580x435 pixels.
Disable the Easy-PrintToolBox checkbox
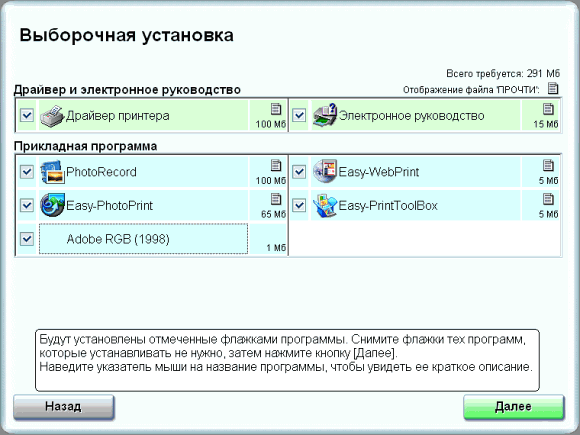click(299, 205)
